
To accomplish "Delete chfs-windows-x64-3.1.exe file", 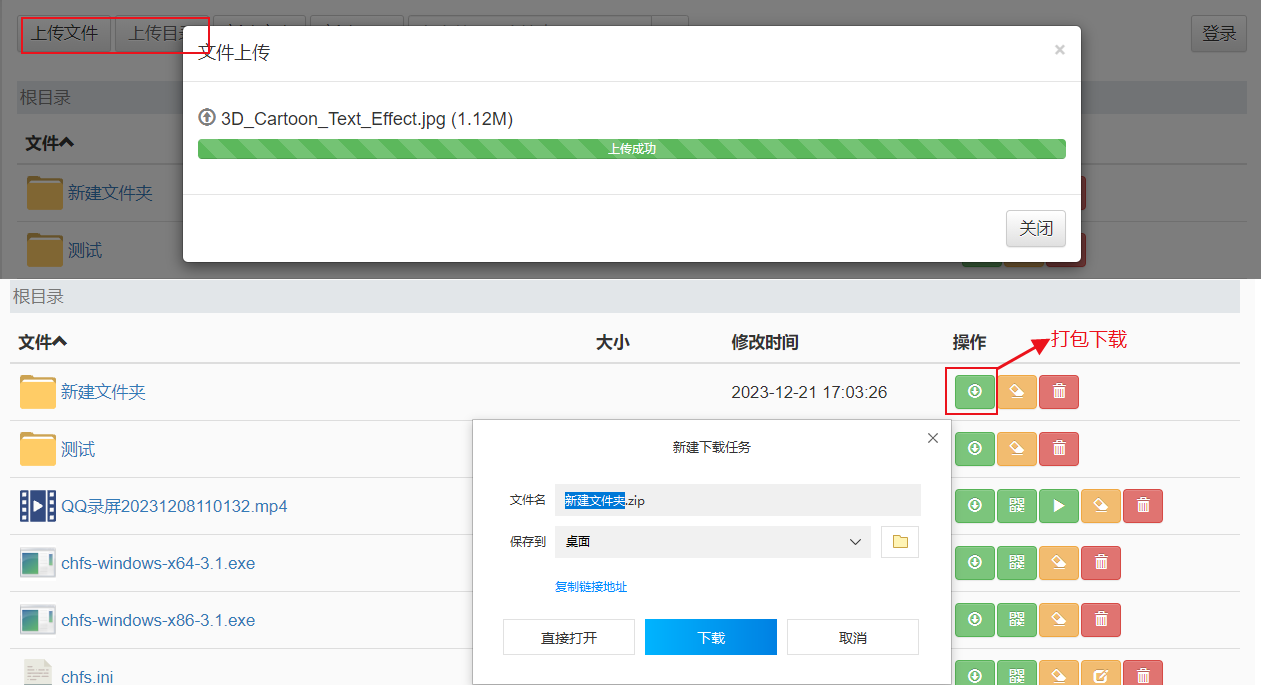I will [1101, 563].
